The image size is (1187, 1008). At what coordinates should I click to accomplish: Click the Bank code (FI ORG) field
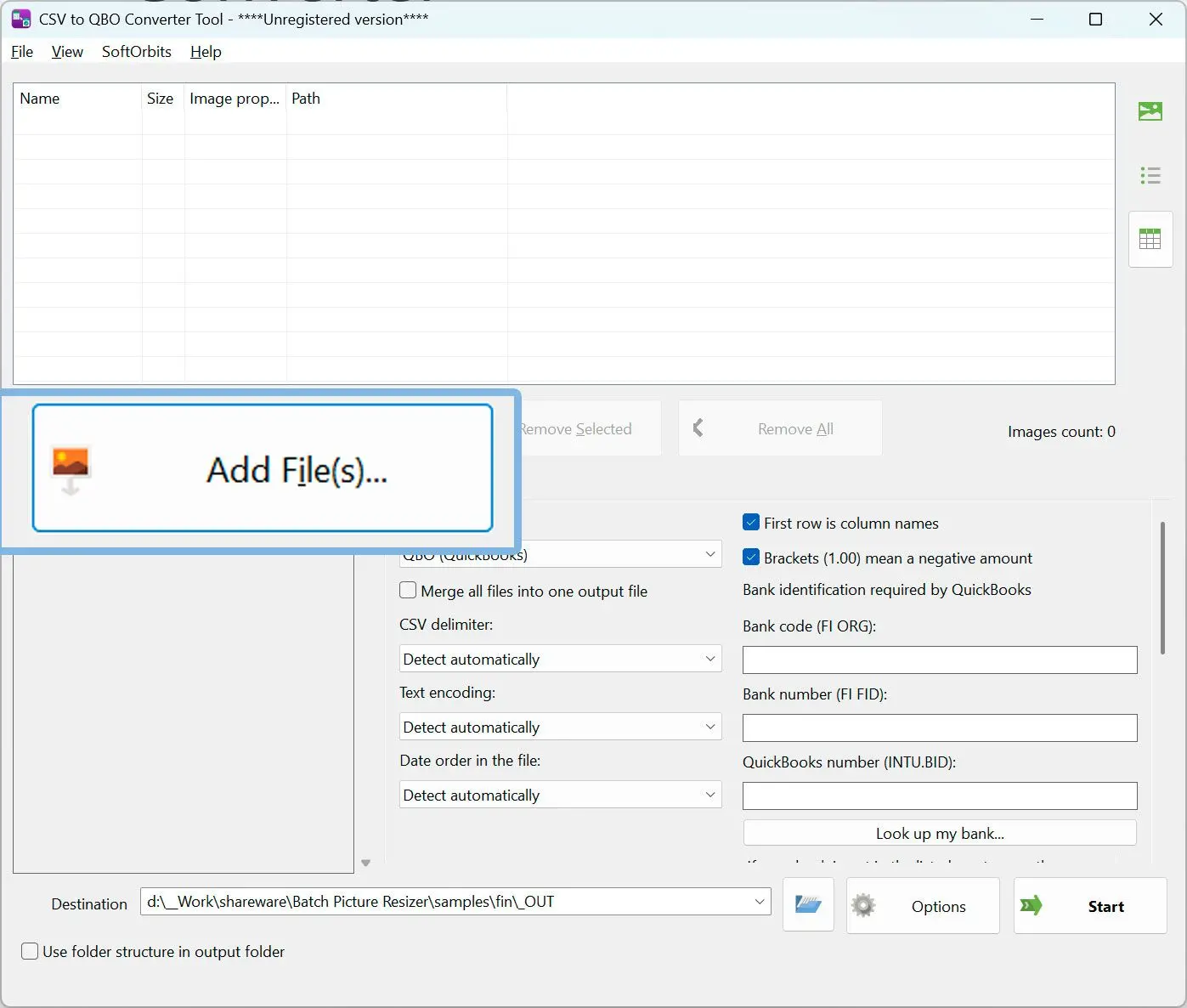tap(940, 660)
